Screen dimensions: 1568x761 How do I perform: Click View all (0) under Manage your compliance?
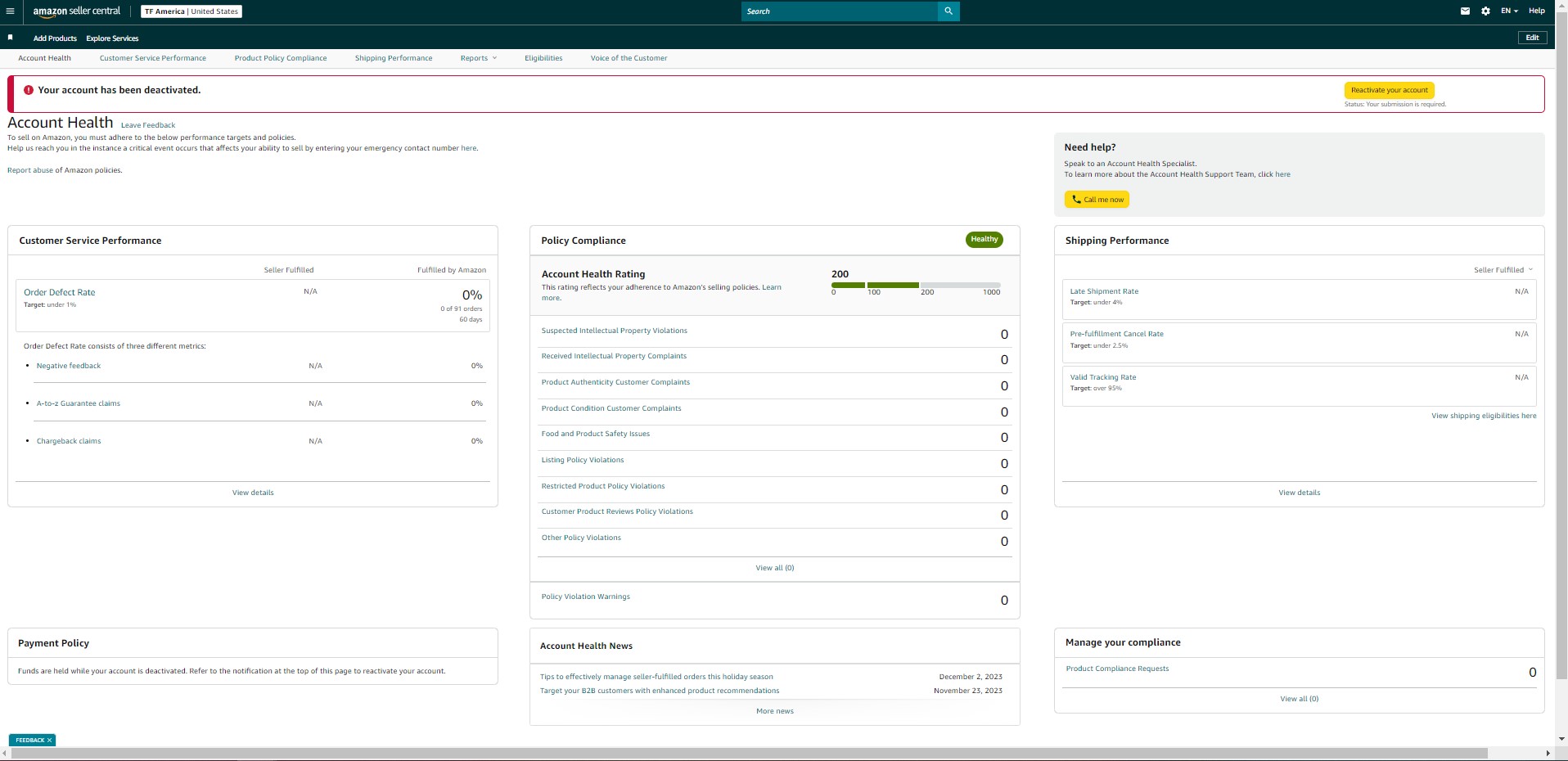[1300, 699]
